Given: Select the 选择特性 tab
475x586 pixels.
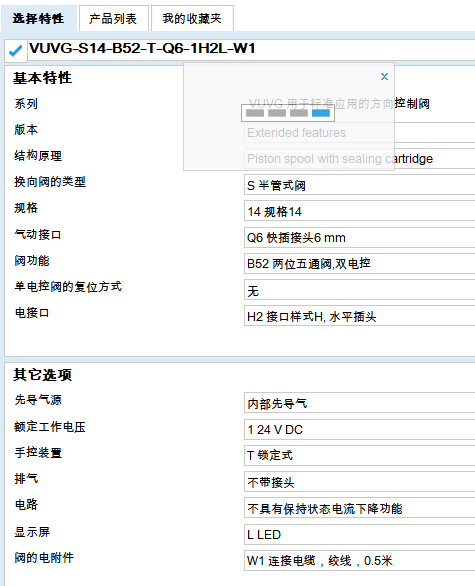Looking at the screenshot, I should point(38,18).
